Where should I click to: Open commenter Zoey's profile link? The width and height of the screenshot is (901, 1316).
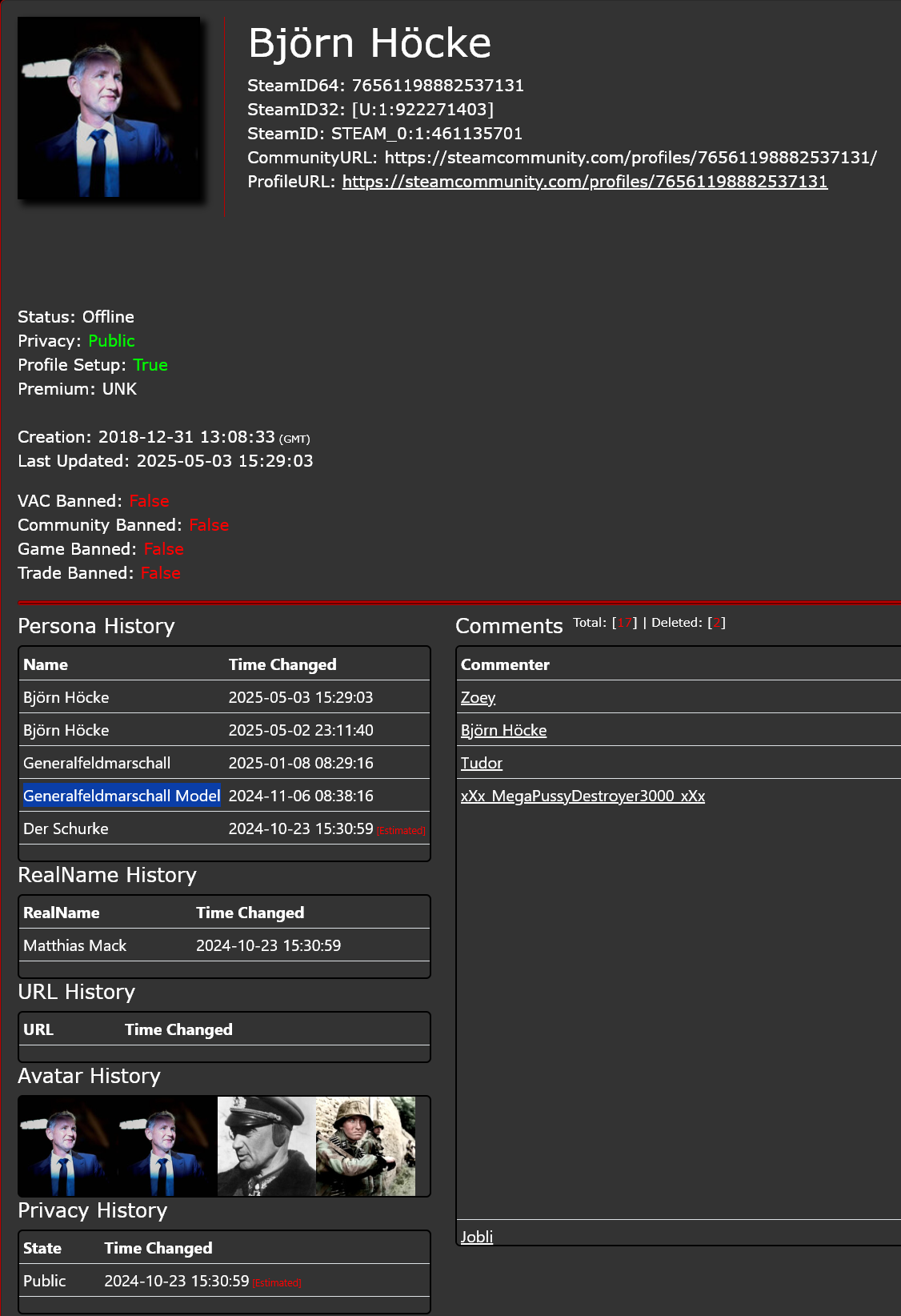click(478, 698)
